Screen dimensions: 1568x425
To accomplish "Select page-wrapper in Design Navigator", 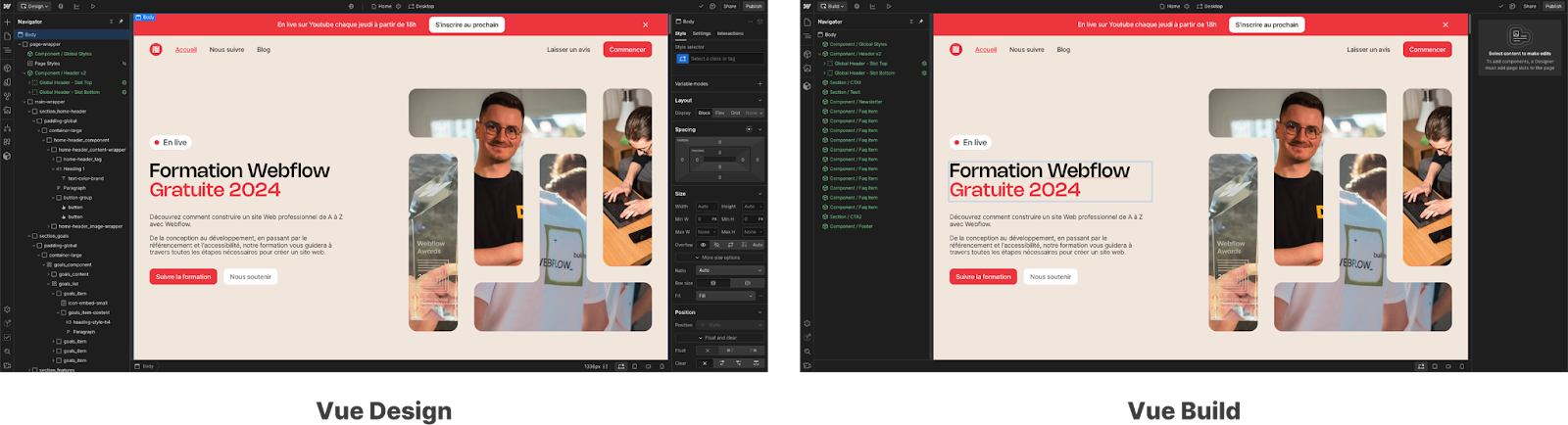I will tap(45, 44).
